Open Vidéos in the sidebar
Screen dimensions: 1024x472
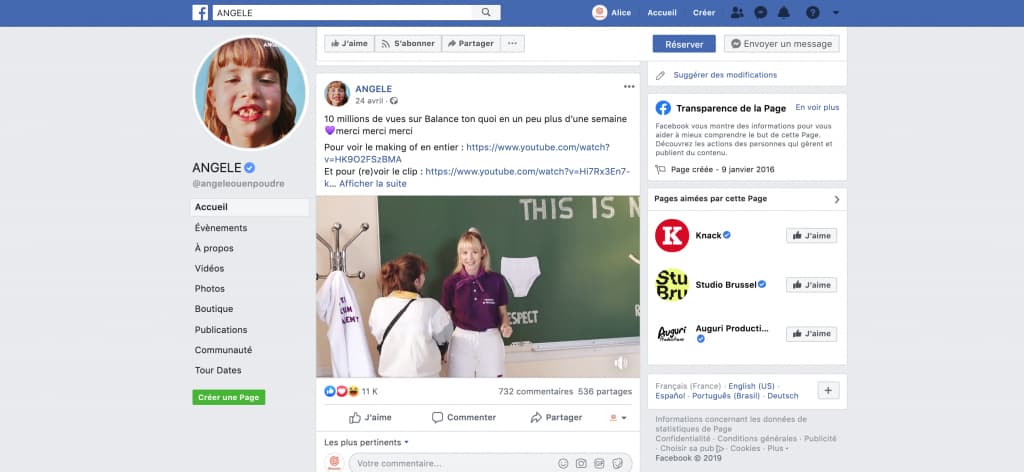(x=209, y=268)
